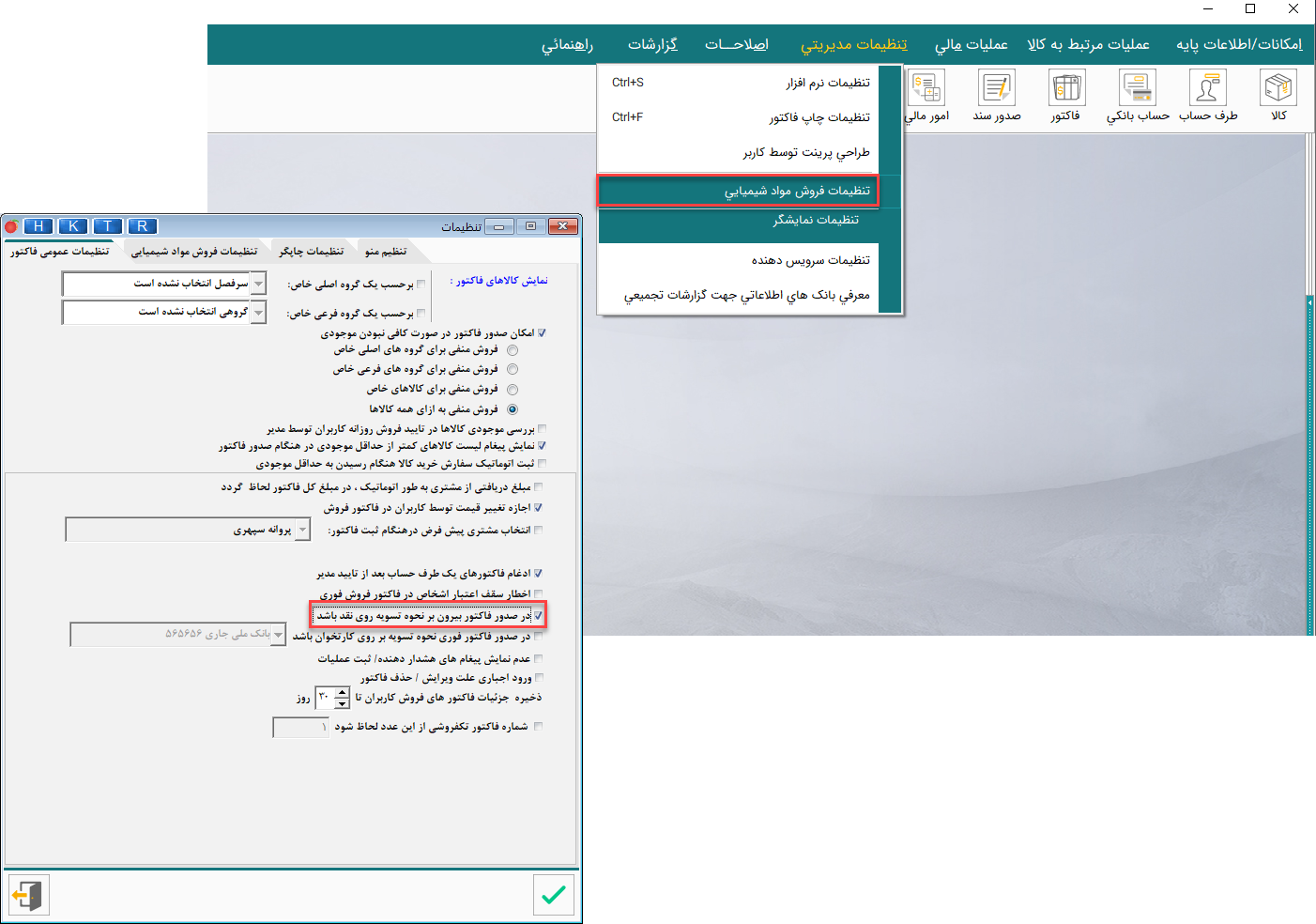Open the گروهی انتخاب نشده است dropdown

point(259,312)
